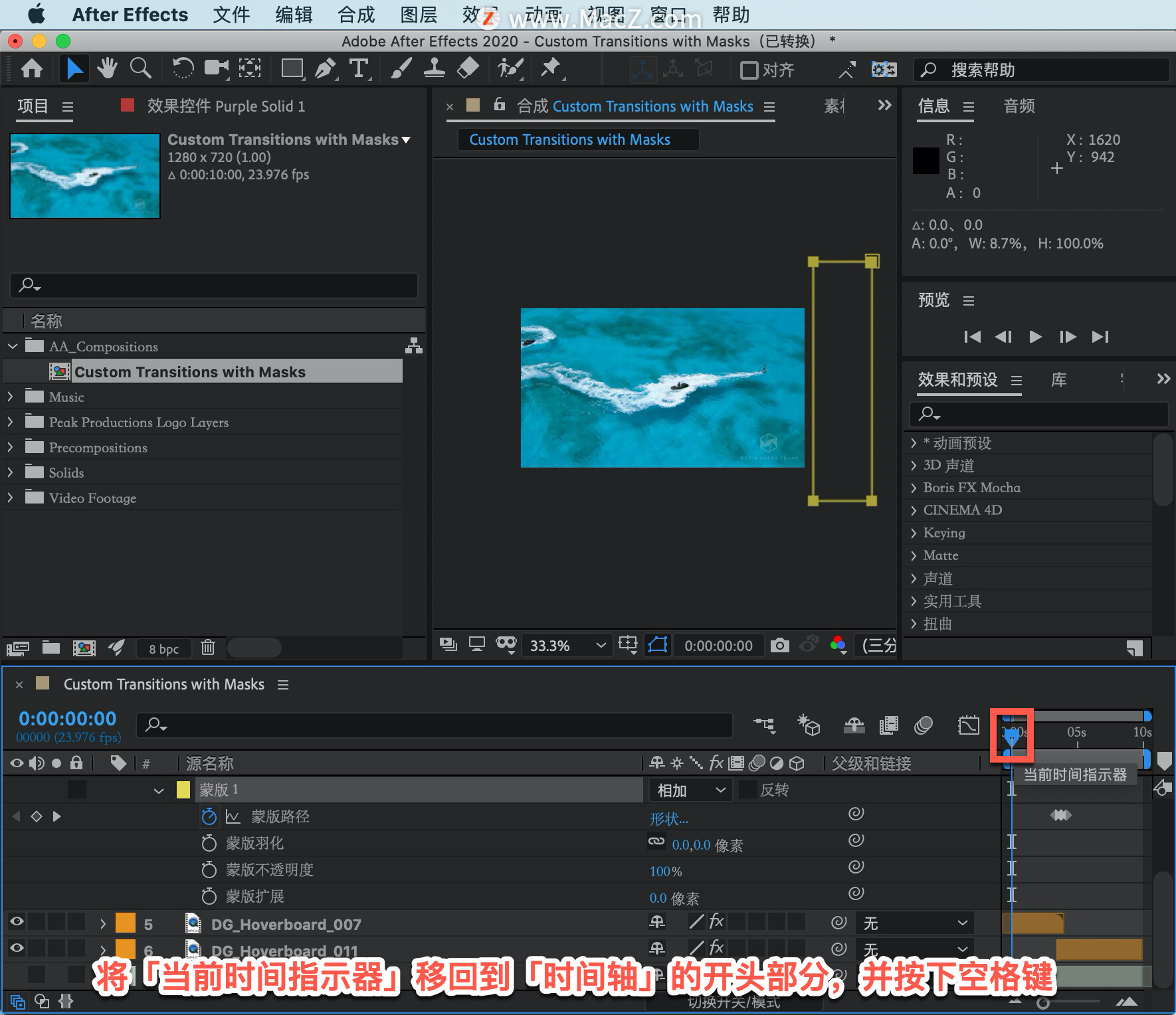The image size is (1176, 1015).
Task: Select the Eraser tool
Action: 468,68
